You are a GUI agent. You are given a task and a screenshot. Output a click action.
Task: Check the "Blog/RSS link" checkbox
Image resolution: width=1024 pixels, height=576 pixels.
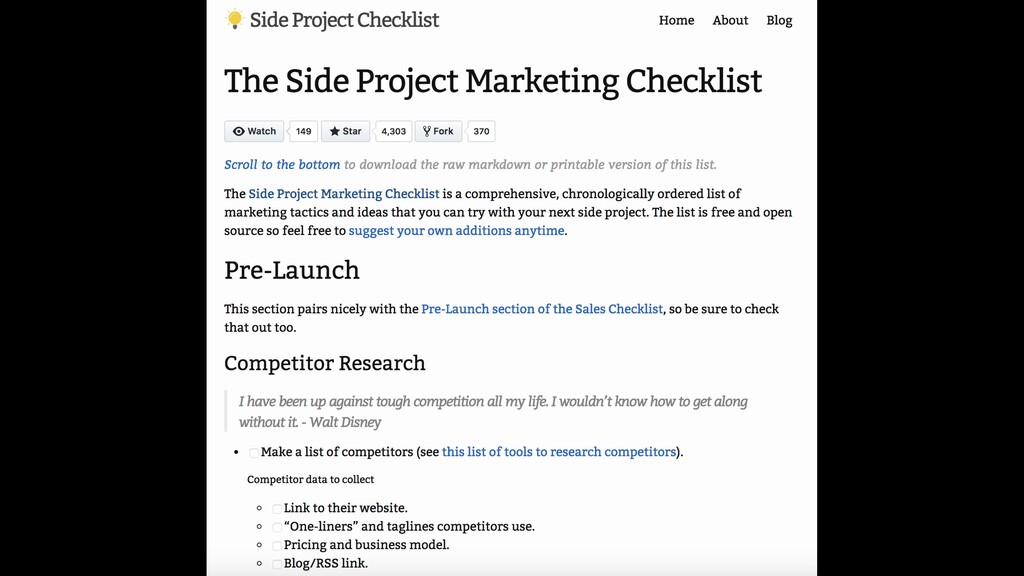click(277, 564)
